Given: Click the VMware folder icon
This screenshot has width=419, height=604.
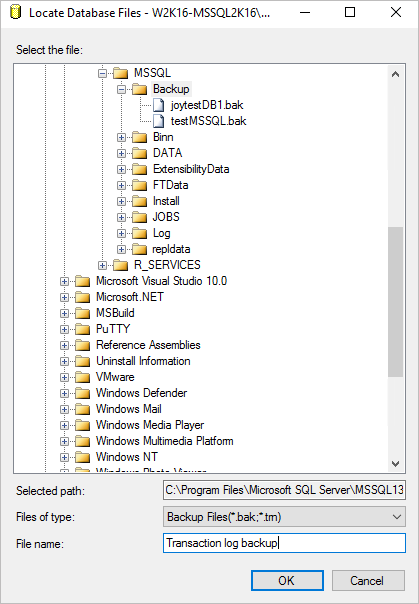Looking at the screenshot, I should (82, 377).
